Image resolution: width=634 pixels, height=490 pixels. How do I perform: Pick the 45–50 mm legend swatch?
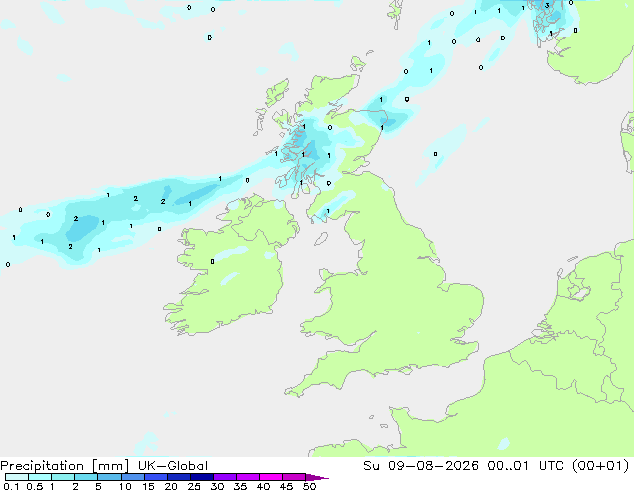point(294,477)
